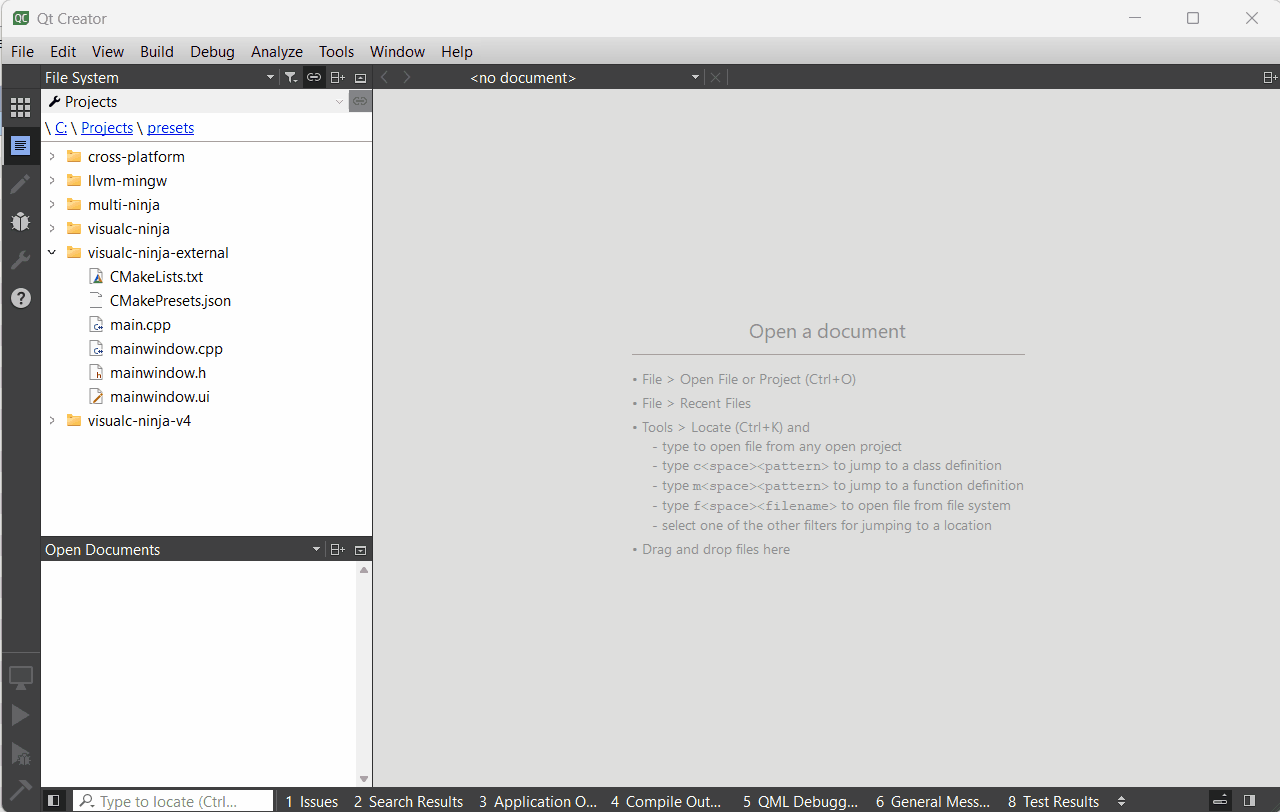Click the presets breadcrumb link
Image resolution: width=1280 pixels, height=812 pixels.
(x=169, y=127)
